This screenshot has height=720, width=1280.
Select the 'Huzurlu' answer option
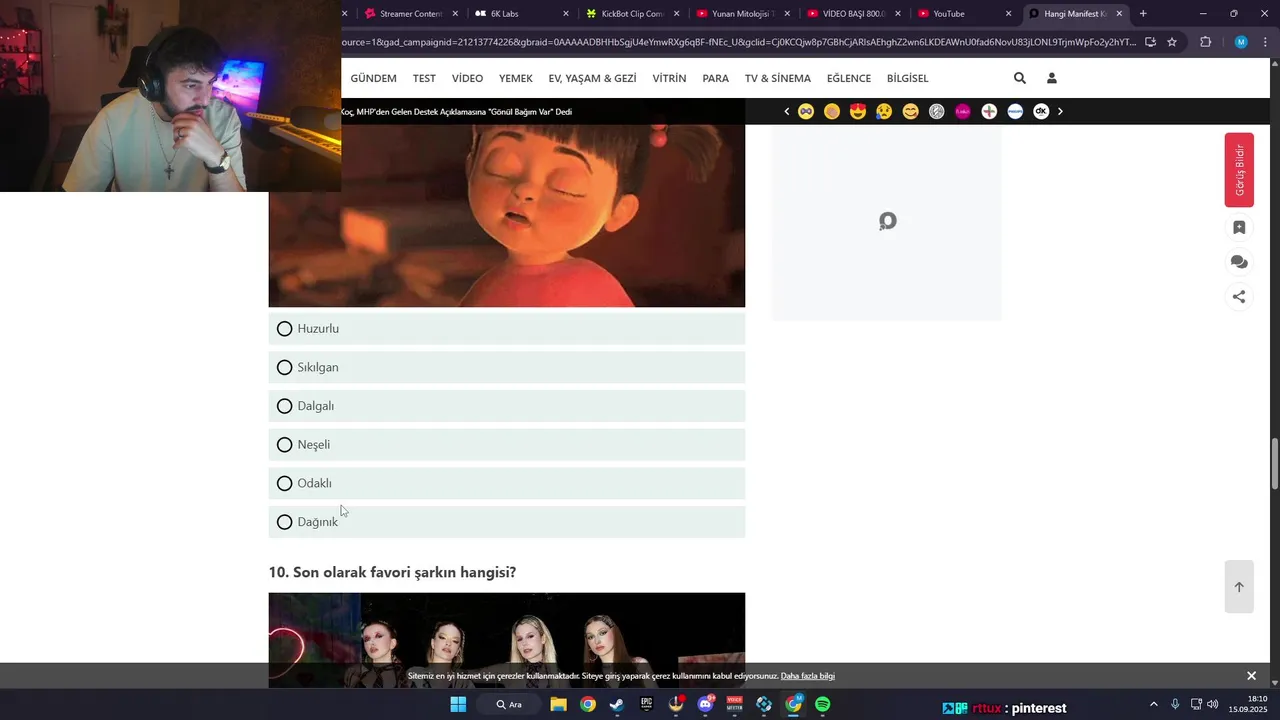coord(506,329)
